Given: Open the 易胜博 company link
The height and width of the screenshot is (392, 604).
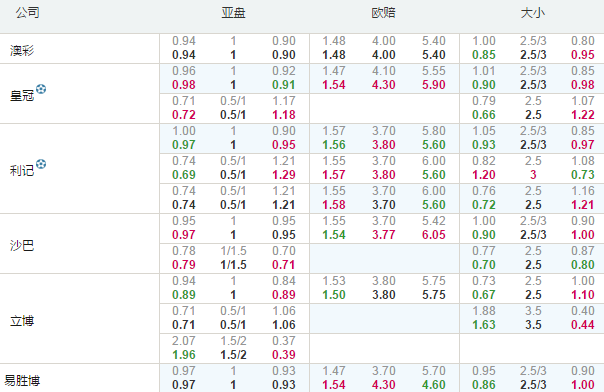Looking at the screenshot, I should tap(22, 380).
